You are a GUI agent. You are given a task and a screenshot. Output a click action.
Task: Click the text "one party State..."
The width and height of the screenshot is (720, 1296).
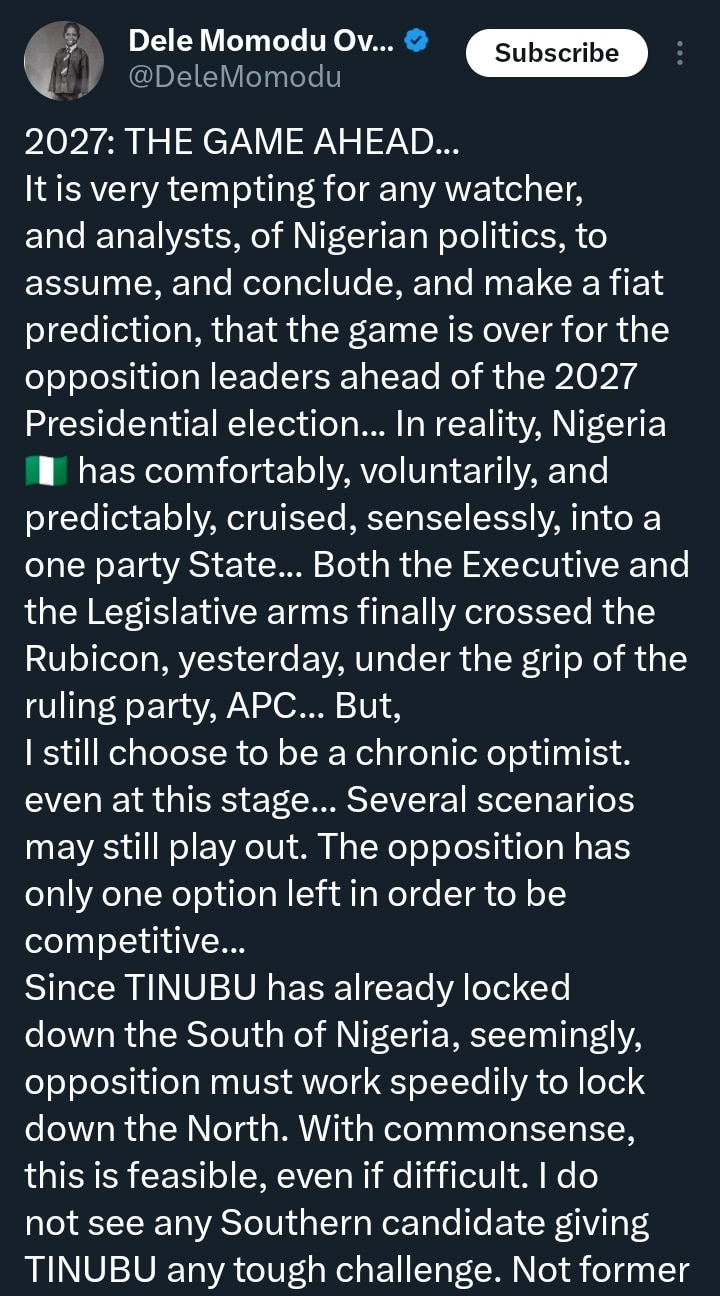click(x=163, y=565)
